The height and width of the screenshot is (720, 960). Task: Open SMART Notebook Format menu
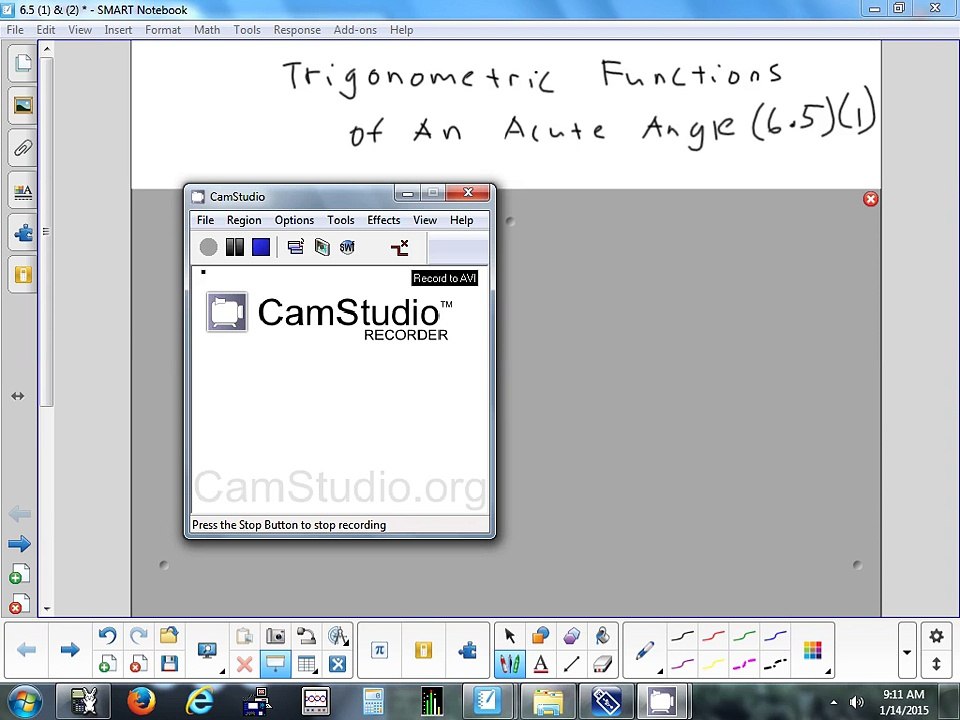coord(163,30)
